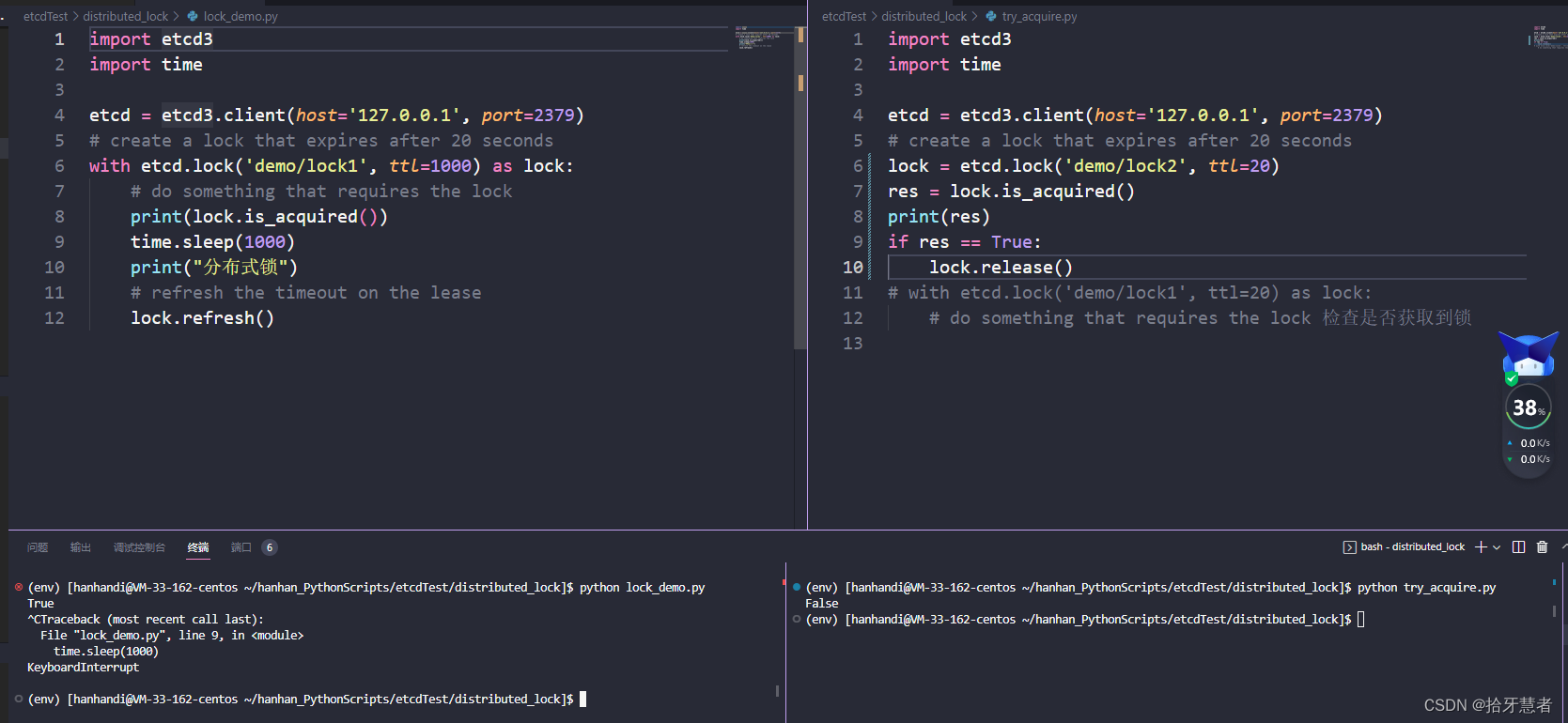
Task: Click the Python file icon beside lock_demo.py breadcrumb
Action: tap(193, 16)
